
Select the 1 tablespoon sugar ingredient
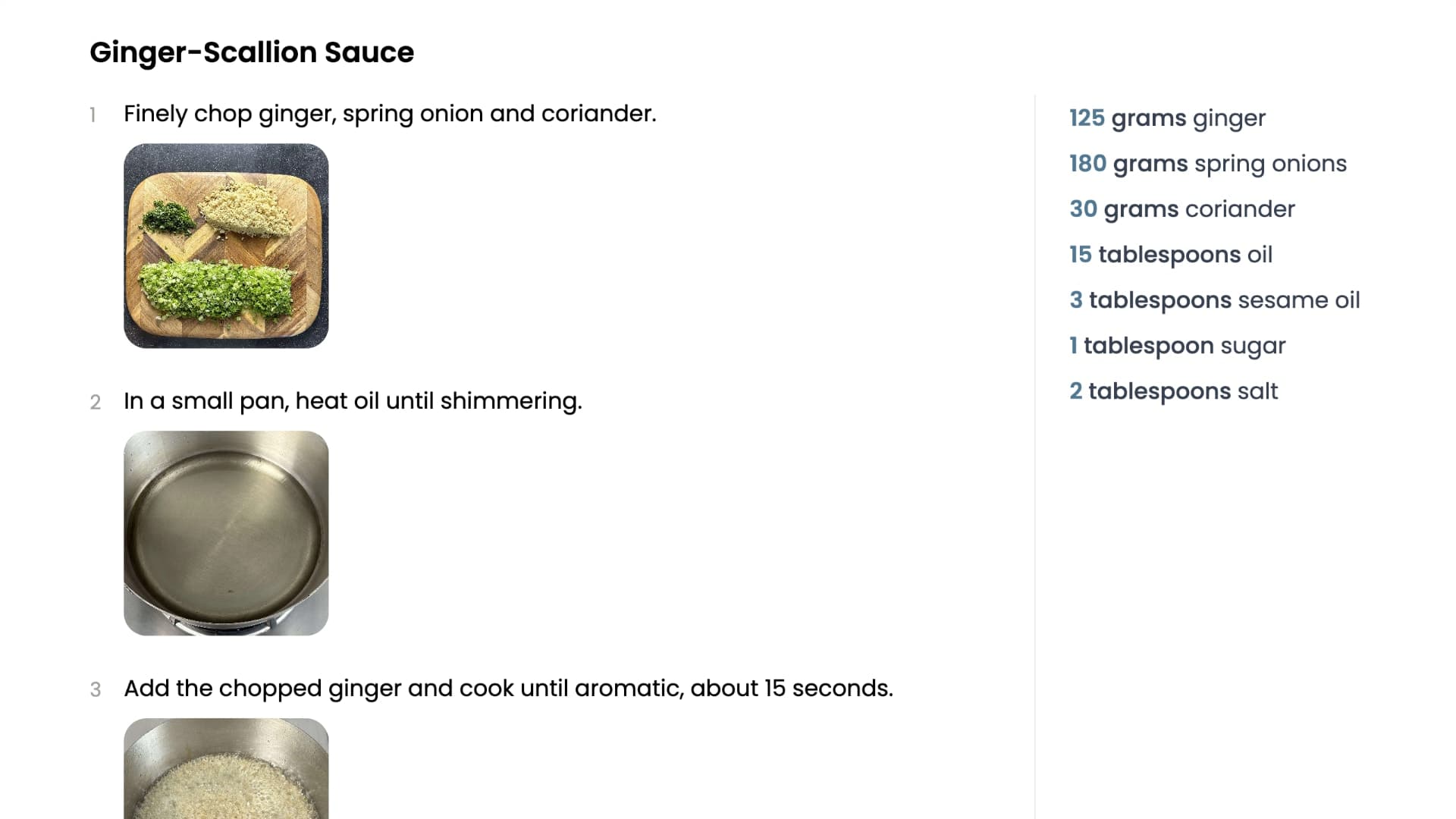tap(1177, 346)
